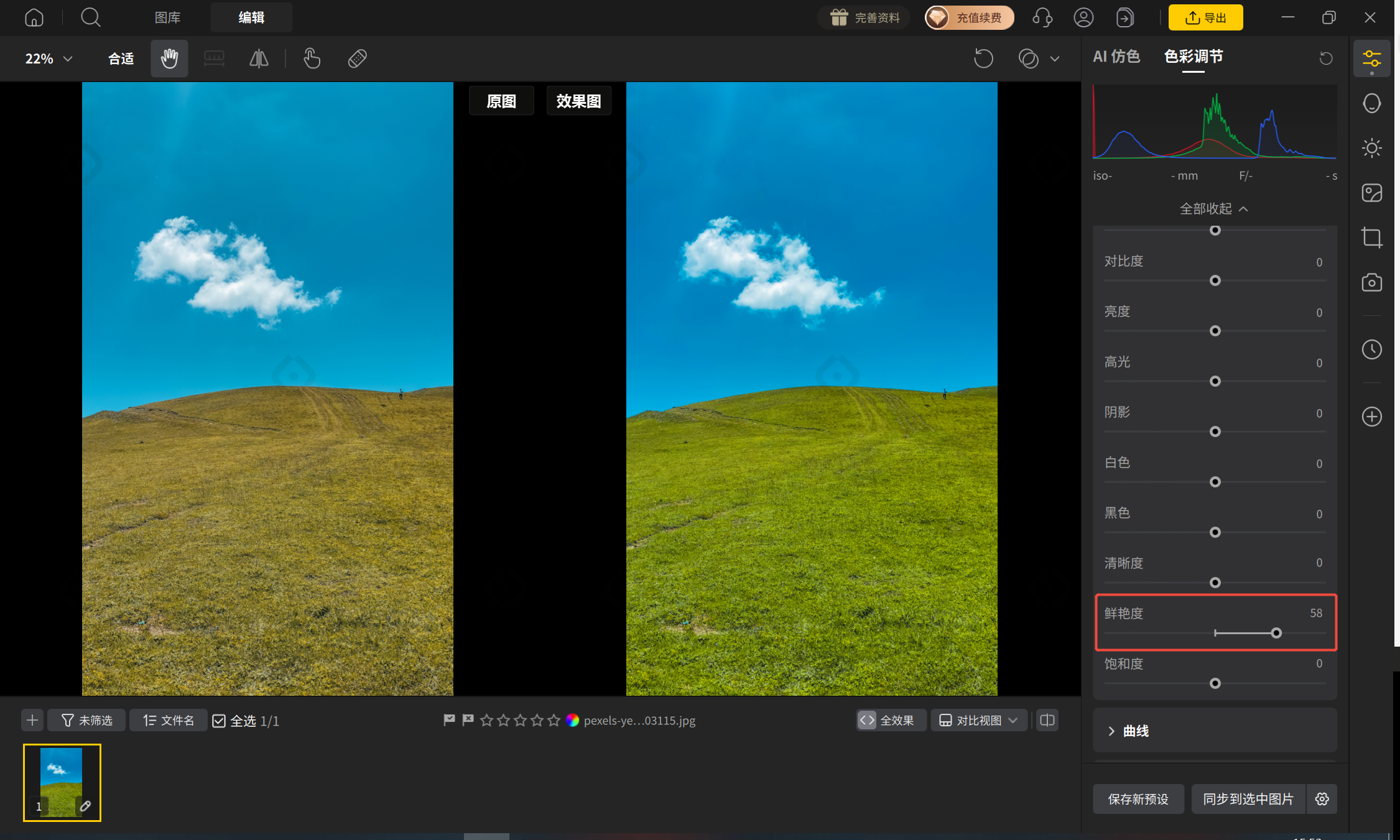Open the search magnifier icon
1400x840 pixels.
(90, 17)
